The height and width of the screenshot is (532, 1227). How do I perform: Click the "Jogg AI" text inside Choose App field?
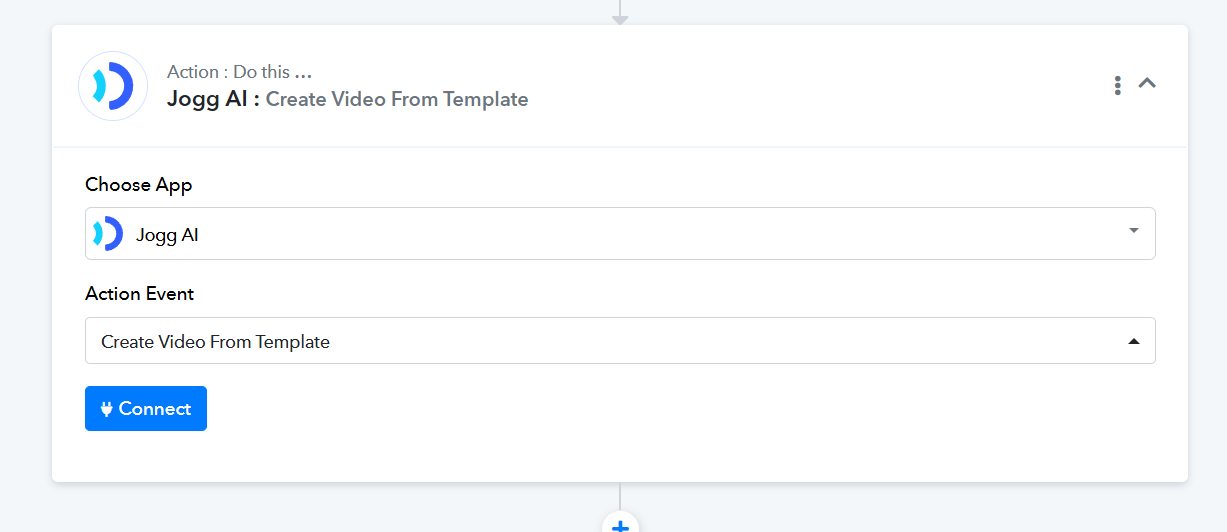tap(167, 236)
